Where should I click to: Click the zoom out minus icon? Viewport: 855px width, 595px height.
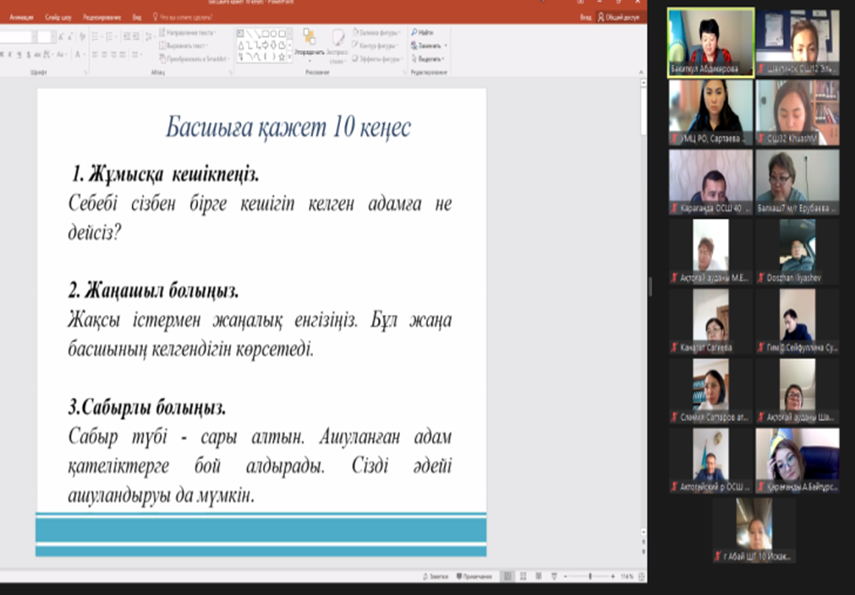tap(566, 577)
